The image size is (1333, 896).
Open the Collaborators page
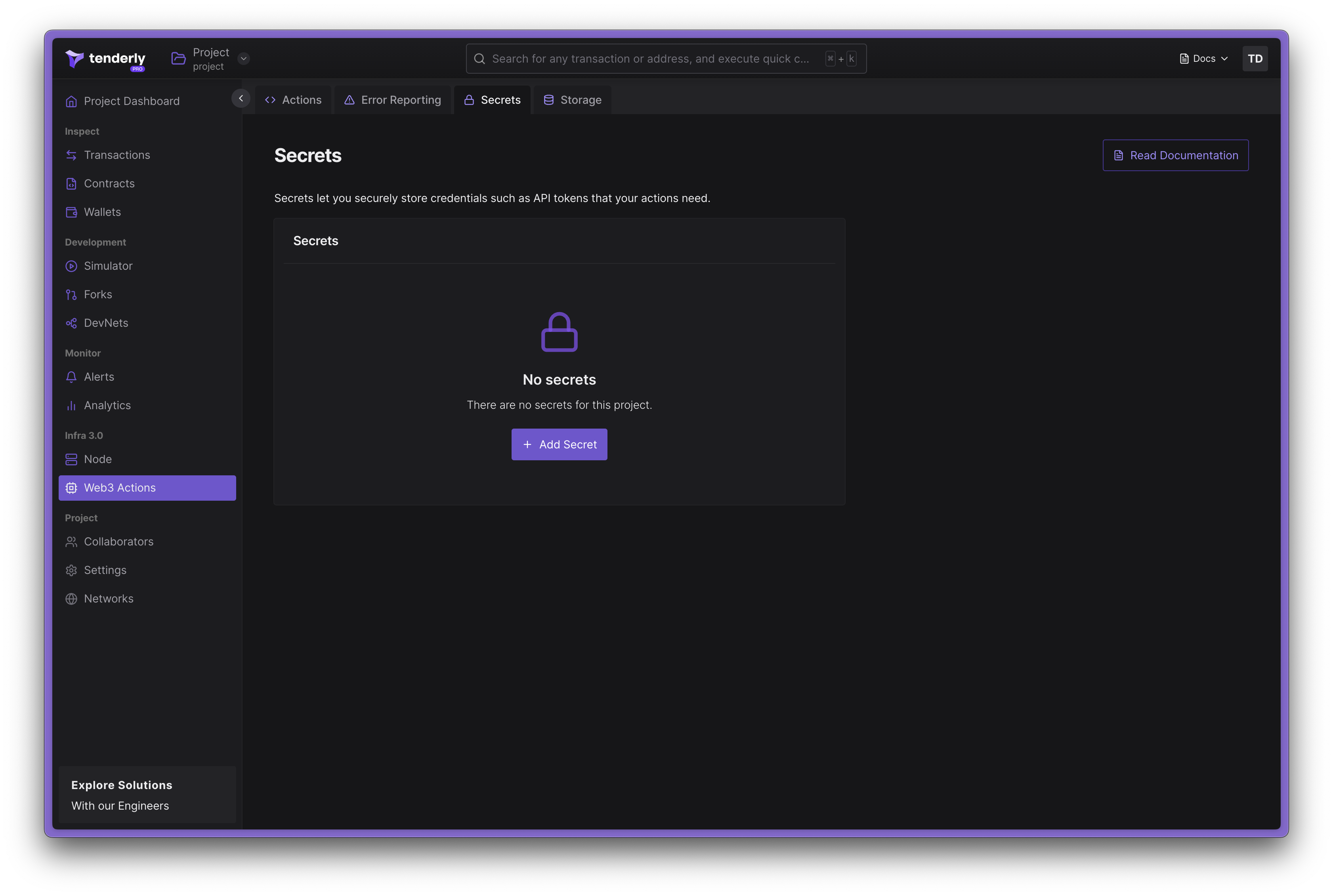click(x=147, y=541)
